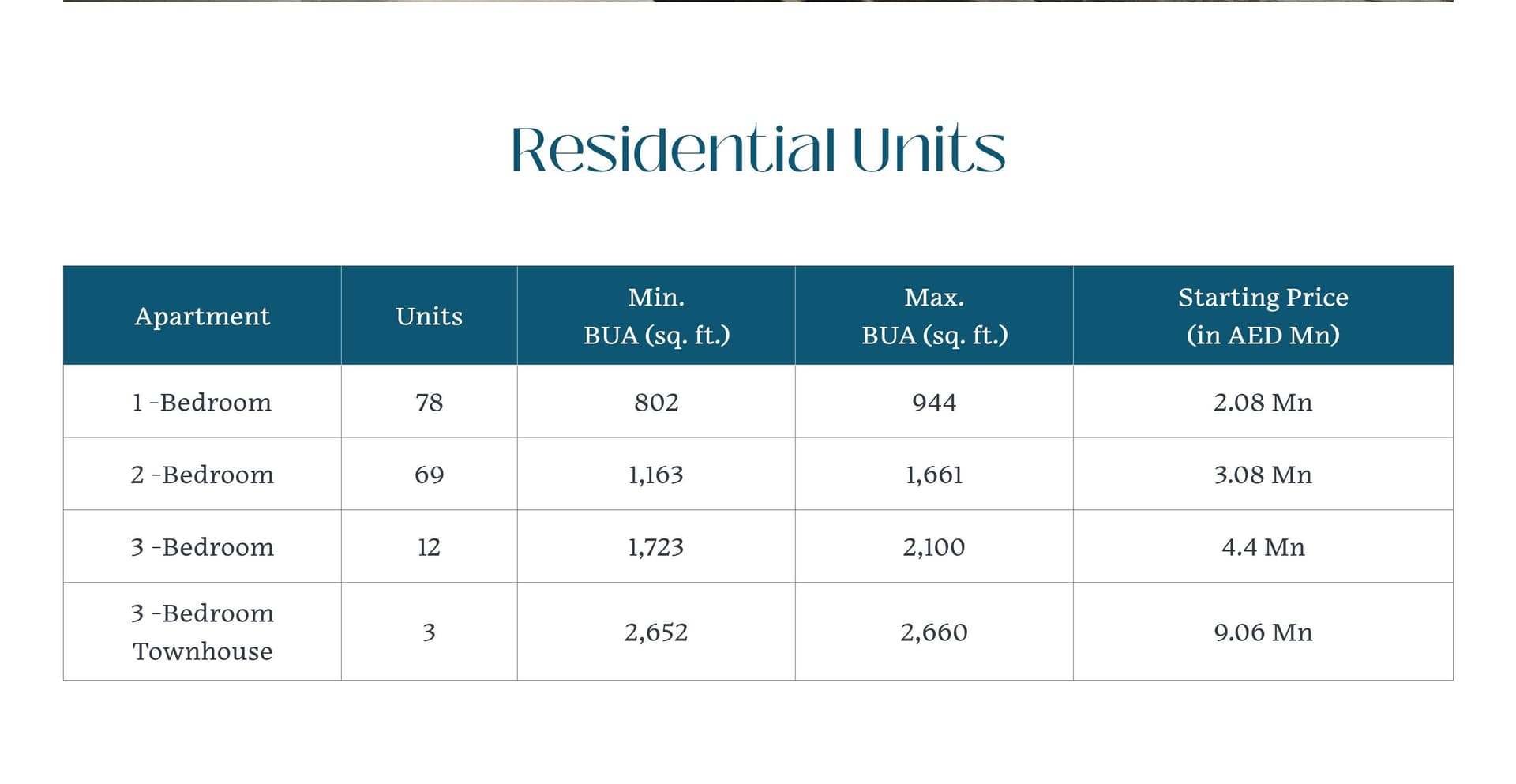Screen dimensions: 1516x784
Task: Click the Units column header
Action: pyautogui.click(x=429, y=316)
